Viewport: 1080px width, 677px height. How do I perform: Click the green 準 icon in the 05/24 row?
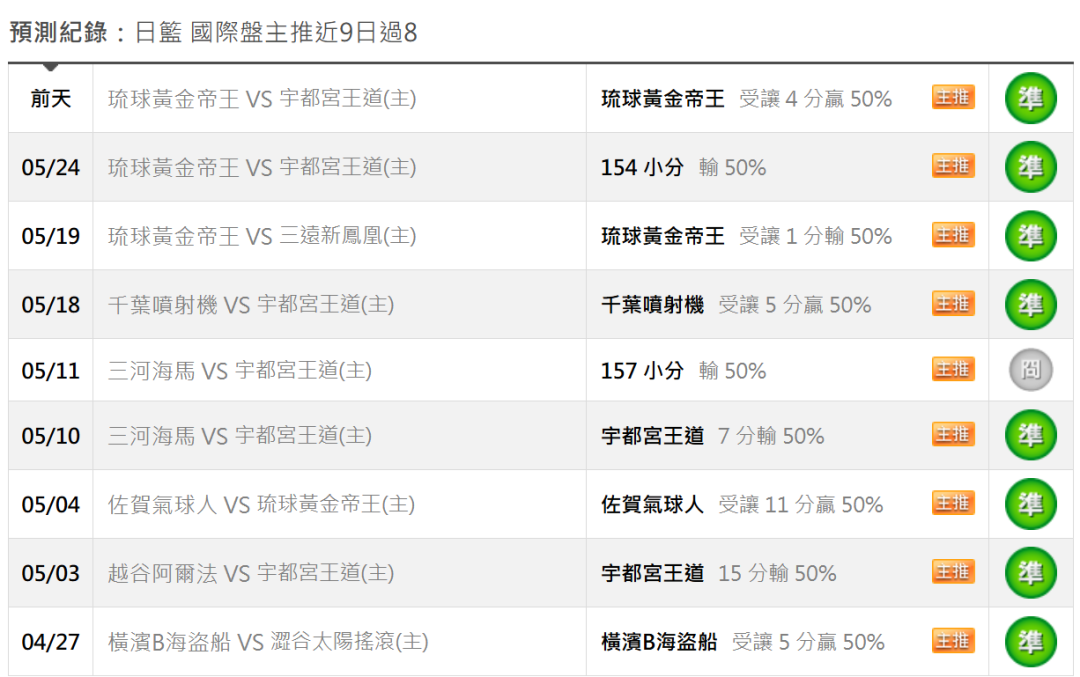click(1030, 167)
